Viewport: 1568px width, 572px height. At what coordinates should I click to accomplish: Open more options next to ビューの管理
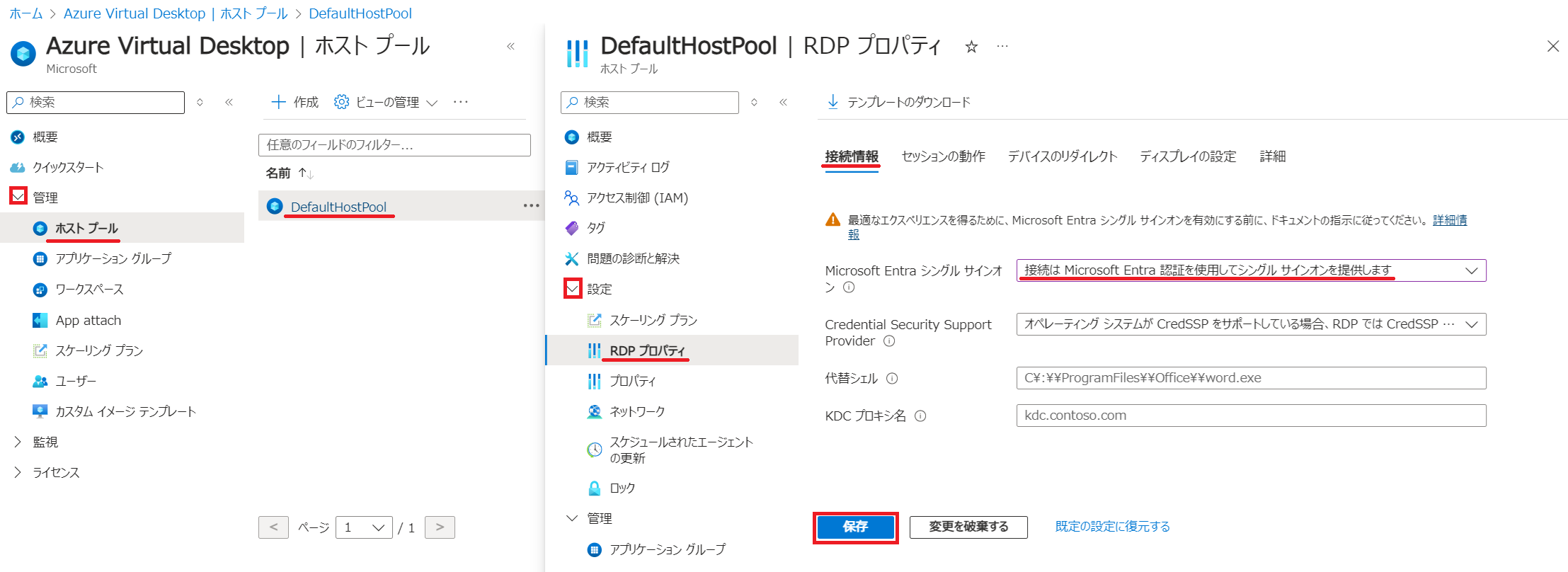[461, 102]
